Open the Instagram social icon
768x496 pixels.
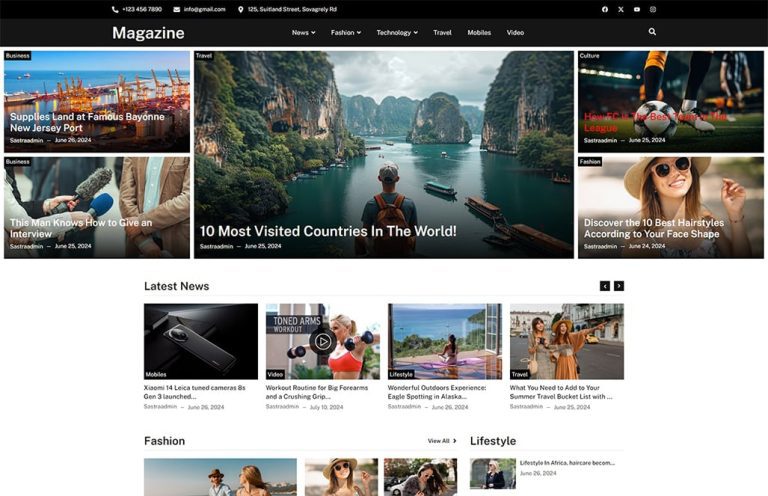pyautogui.click(x=653, y=9)
